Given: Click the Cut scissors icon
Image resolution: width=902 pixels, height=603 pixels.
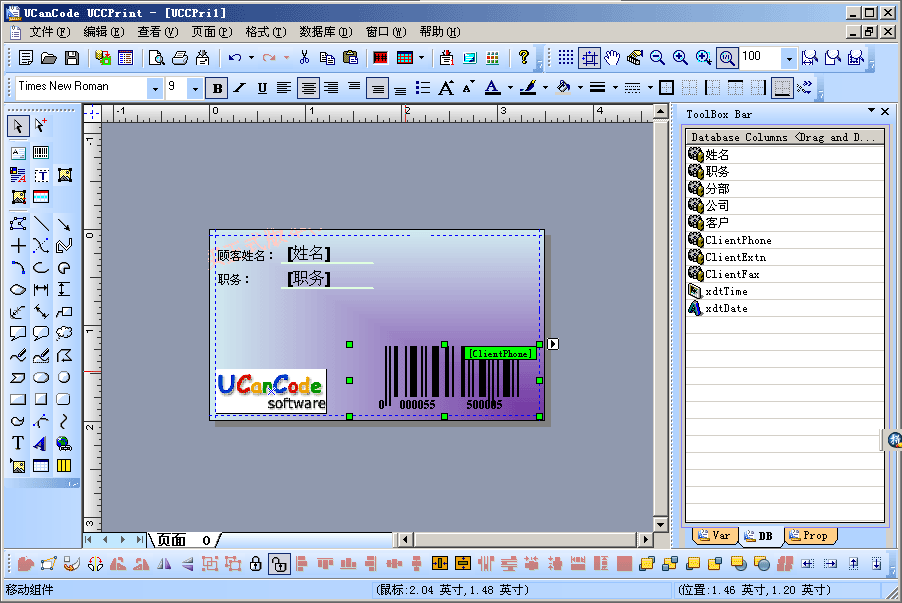Looking at the screenshot, I should click(x=305, y=58).
